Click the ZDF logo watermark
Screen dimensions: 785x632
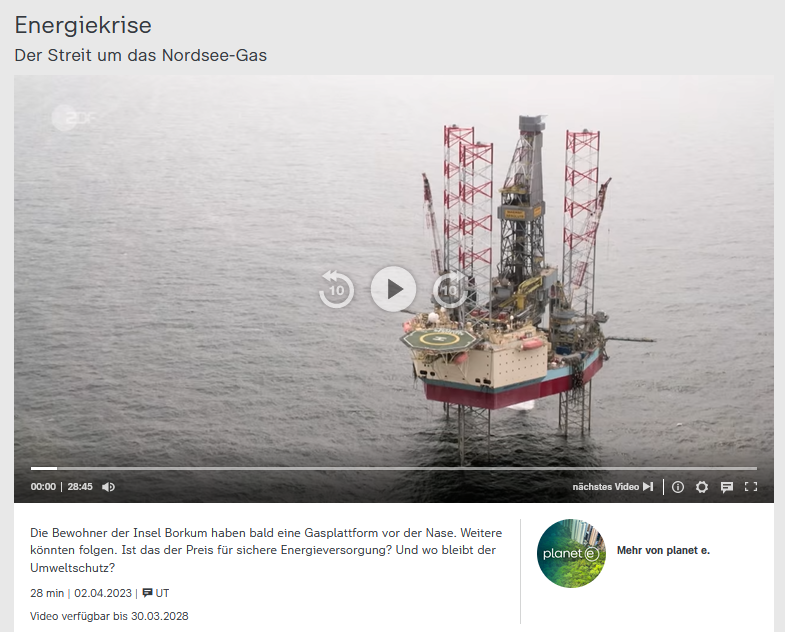coord(75,118)
